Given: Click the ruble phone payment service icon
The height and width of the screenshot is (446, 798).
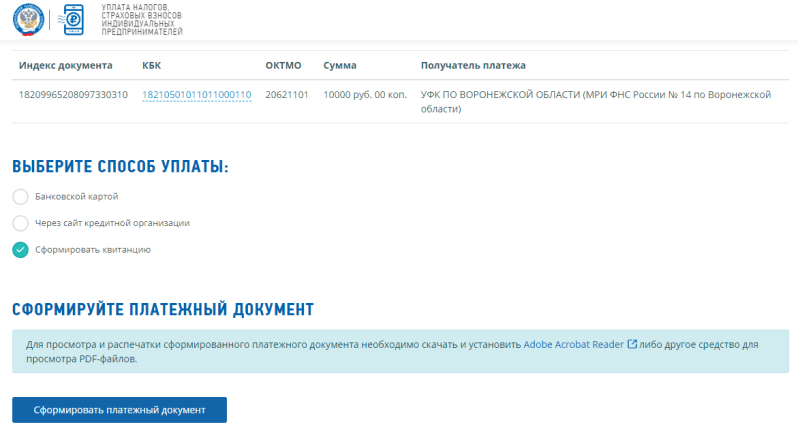Looking at the screenshot, I should tap(71, 19).
